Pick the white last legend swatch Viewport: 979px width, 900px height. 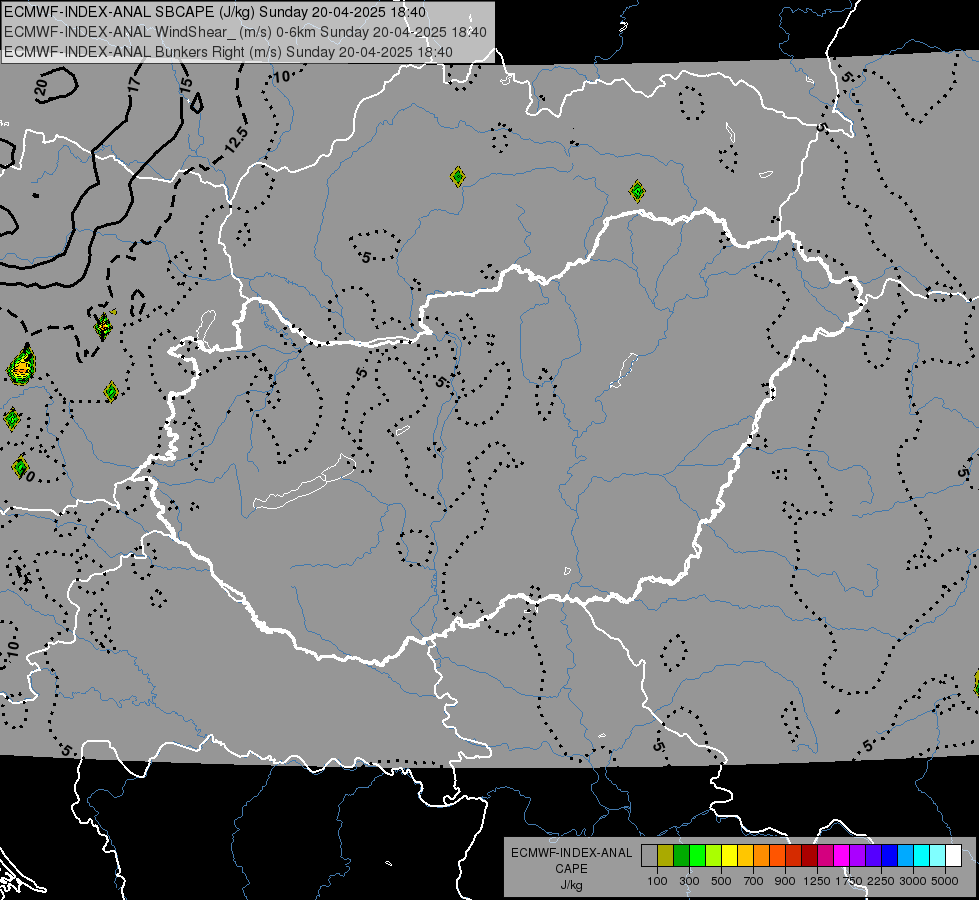(x=953, y=855)
